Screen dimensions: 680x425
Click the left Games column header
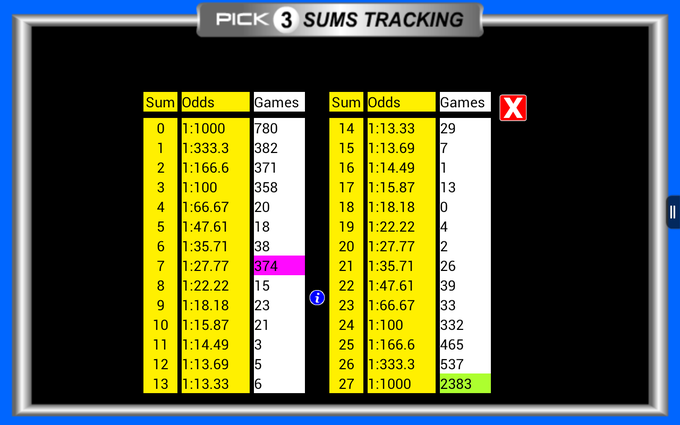point(279,102)
